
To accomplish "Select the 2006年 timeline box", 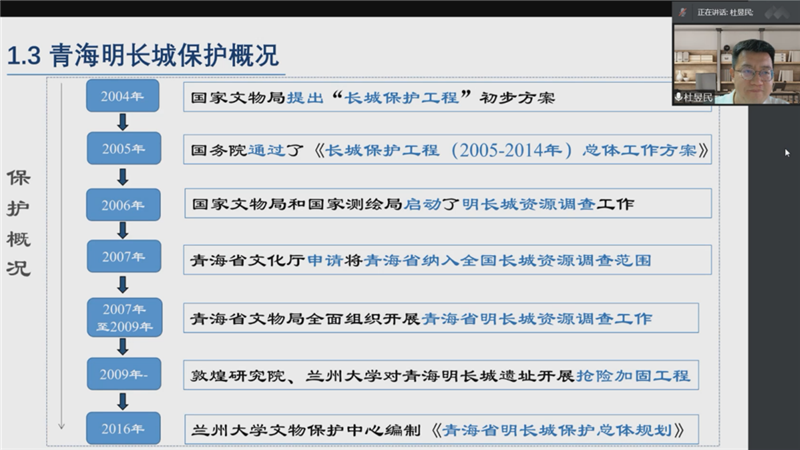I will point(123,205).
